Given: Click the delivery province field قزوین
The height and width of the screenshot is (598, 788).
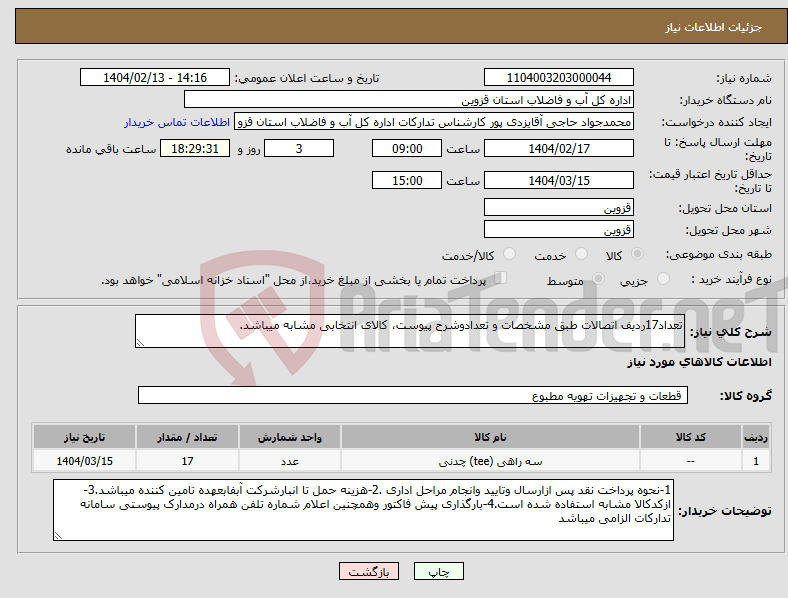Looking at the screenshot, I should point(559,207).
